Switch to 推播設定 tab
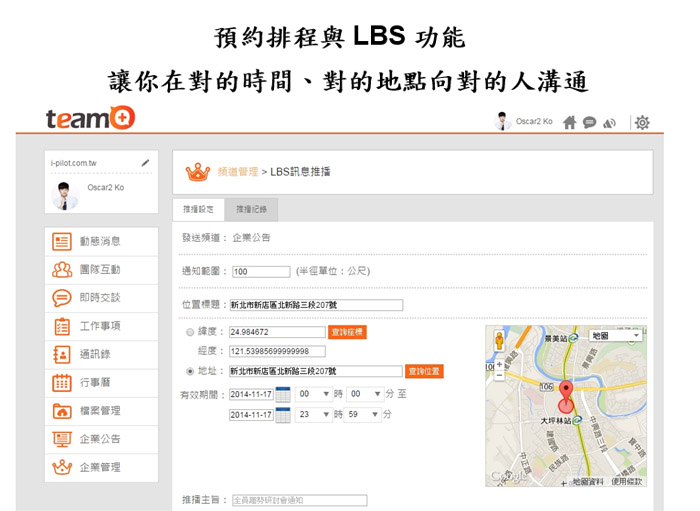Screen dimensions: 700x511 198,209
